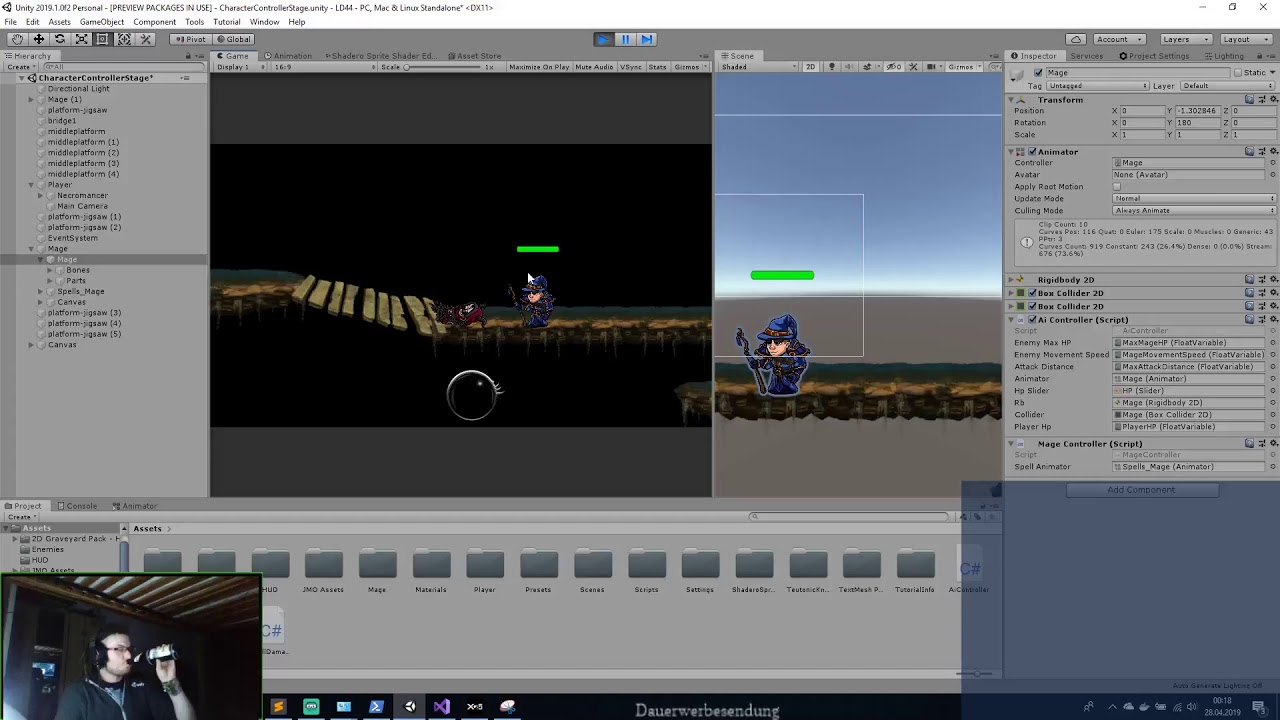Open the Window menu

coord(264,22)
